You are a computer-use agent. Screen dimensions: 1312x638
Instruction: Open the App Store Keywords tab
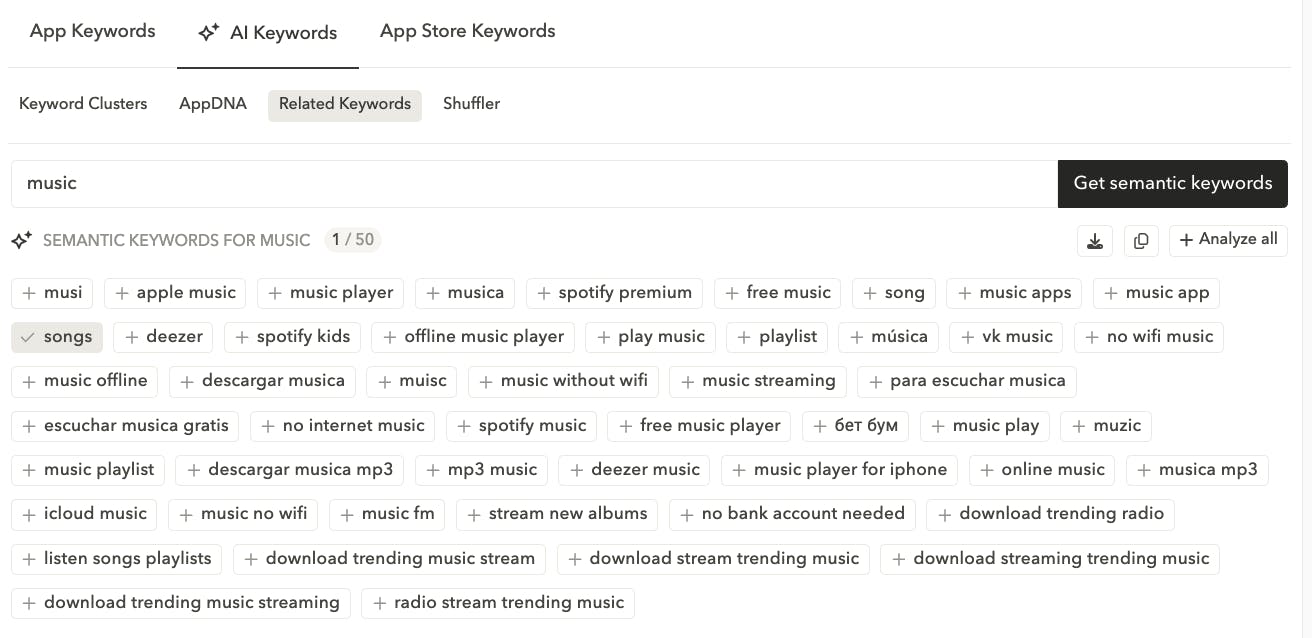click(467, 31)
